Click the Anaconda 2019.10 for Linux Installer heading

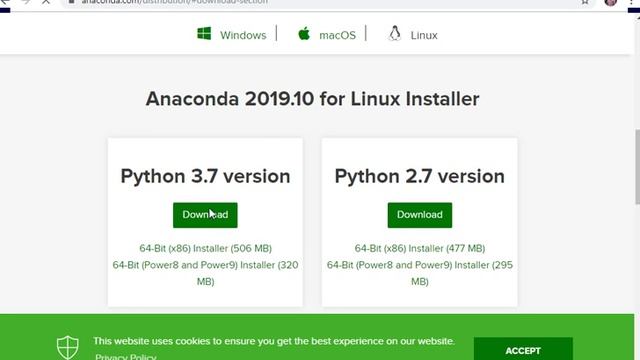(x=313, y=99)
